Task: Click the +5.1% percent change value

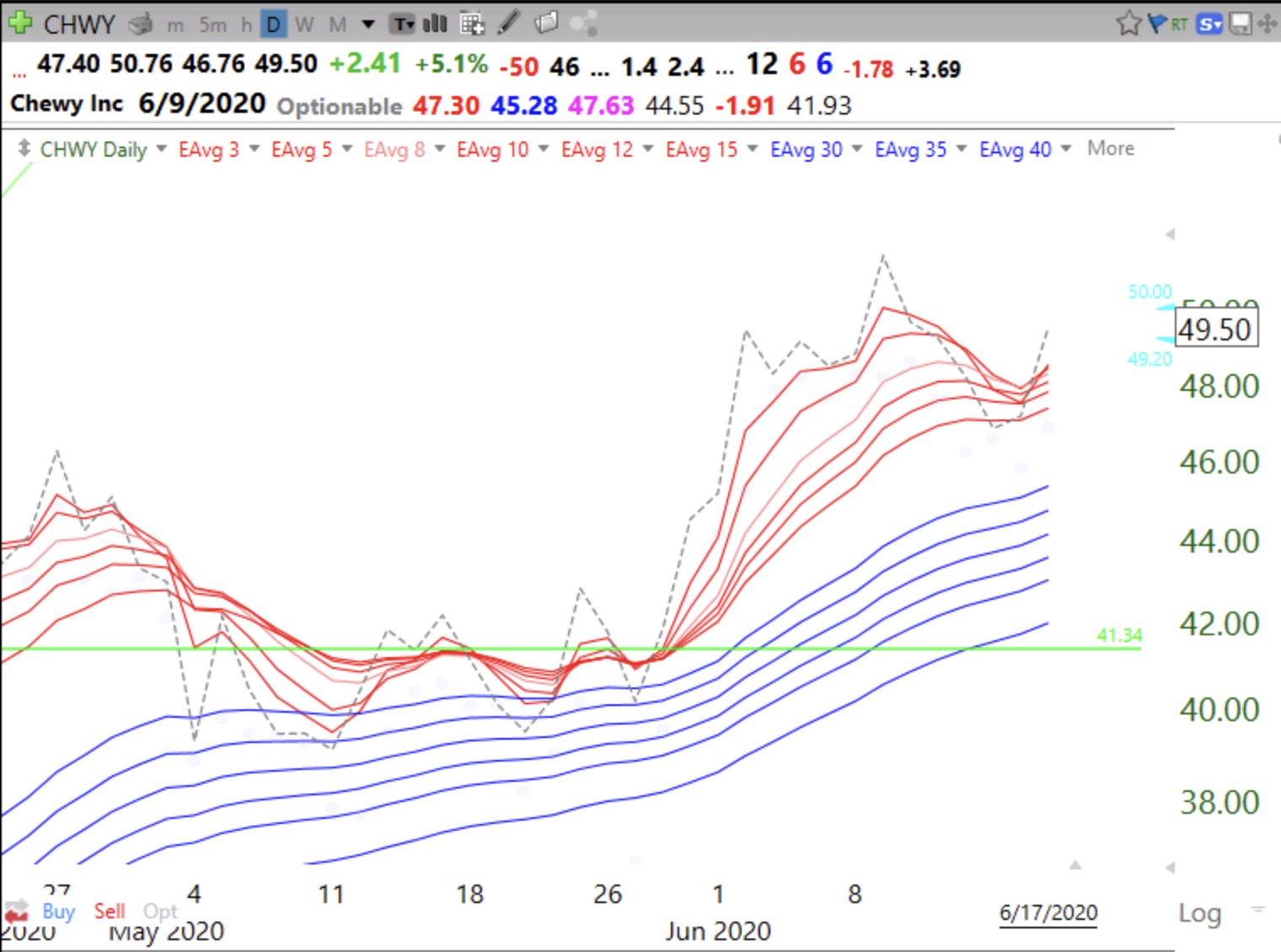Action: tap(451, 63)
